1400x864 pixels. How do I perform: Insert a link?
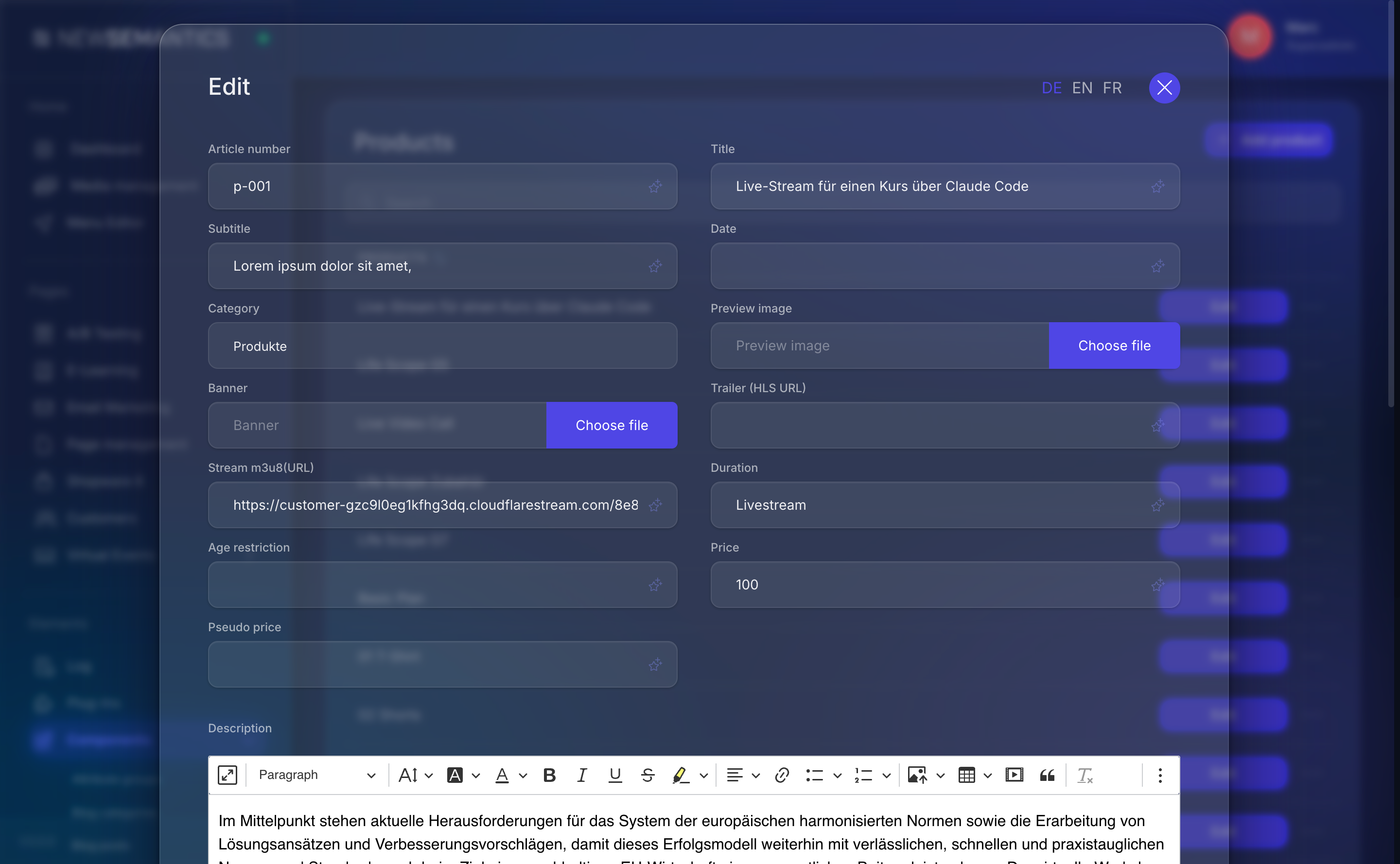tap(782, 775)
